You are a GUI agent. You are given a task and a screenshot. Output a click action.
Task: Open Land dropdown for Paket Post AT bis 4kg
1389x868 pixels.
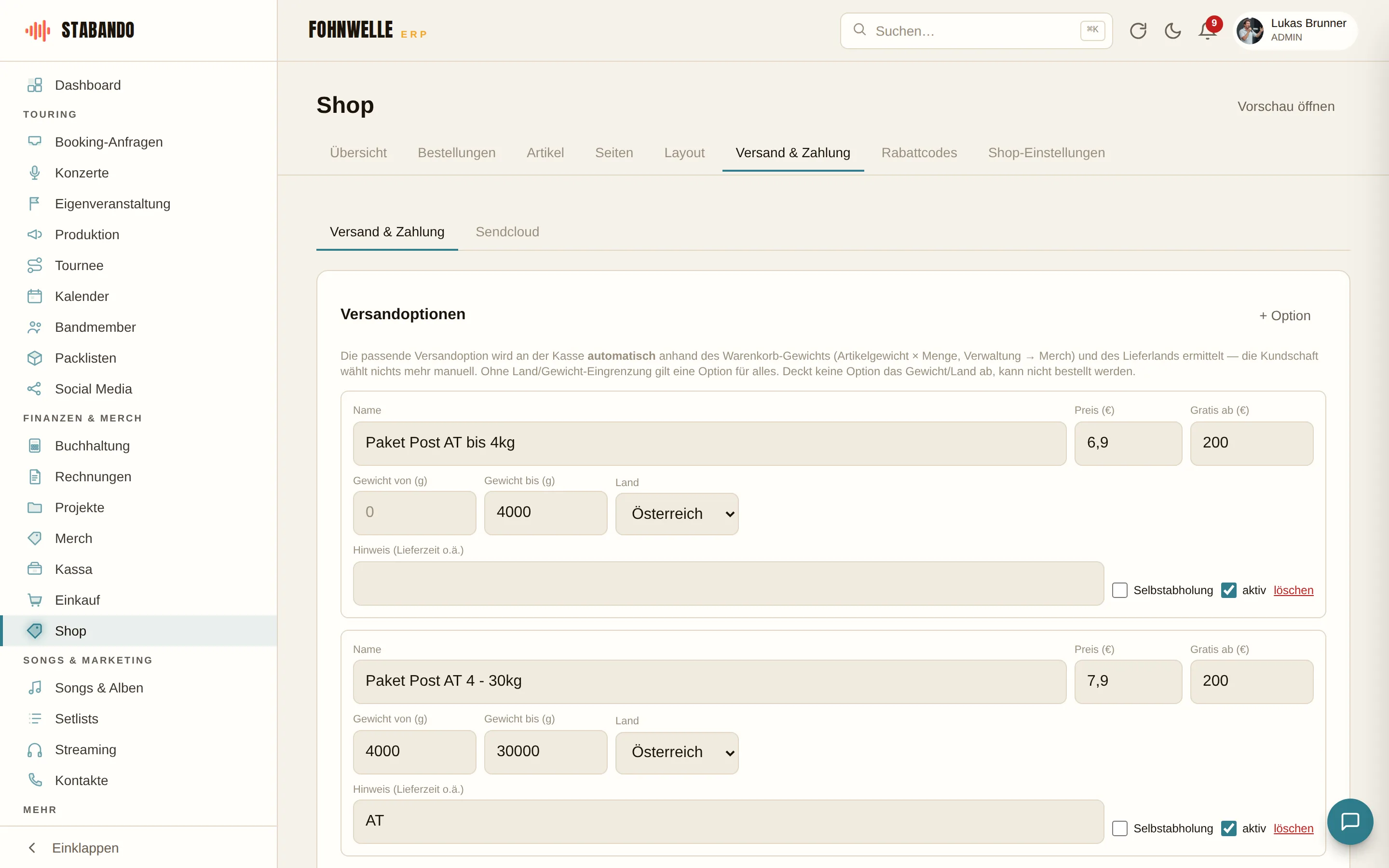(677, 514)
